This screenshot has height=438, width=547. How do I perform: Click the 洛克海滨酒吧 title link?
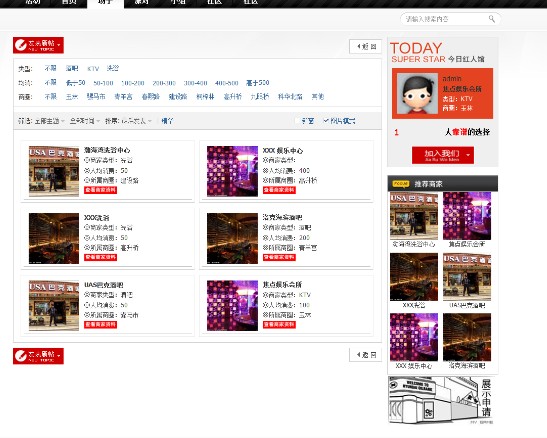[x=283, y=217]
